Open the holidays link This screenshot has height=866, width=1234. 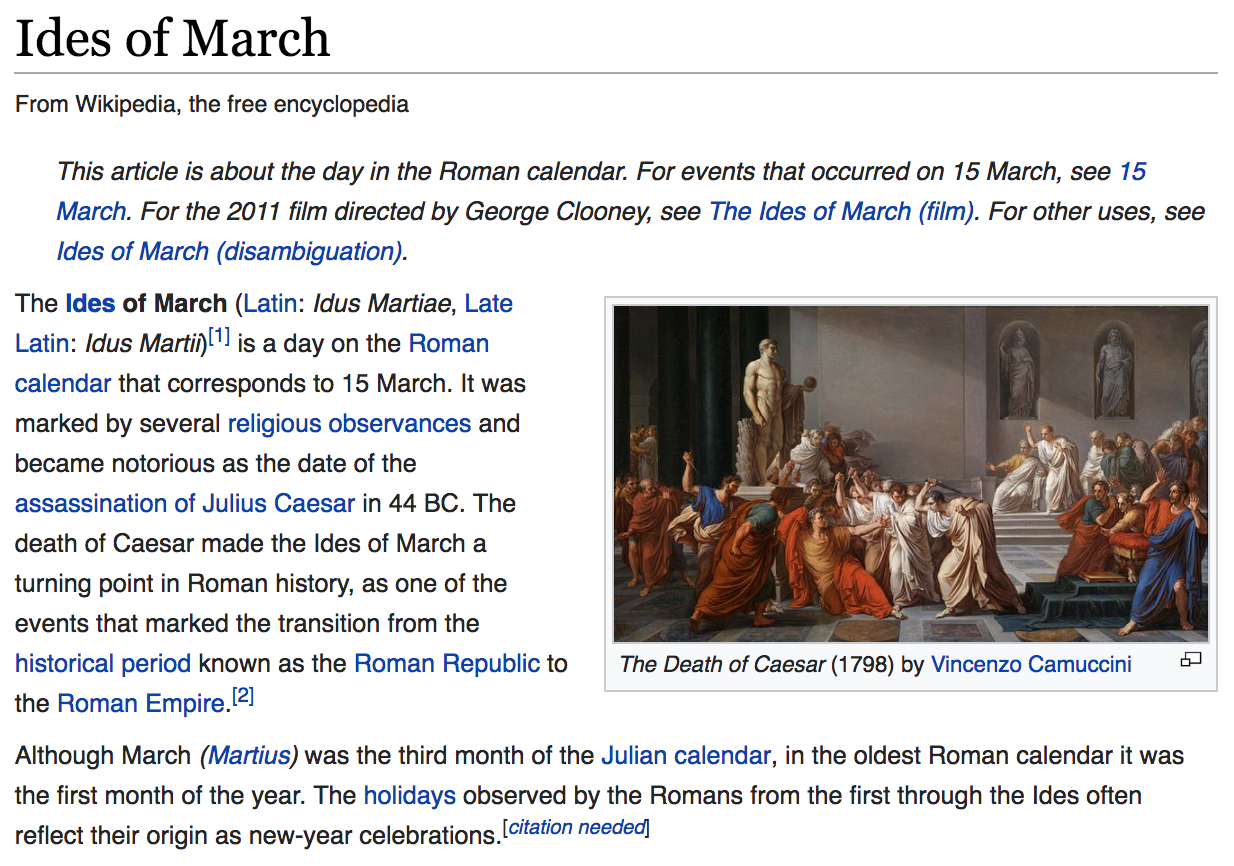pyautogui.click(x=410, y=795)
